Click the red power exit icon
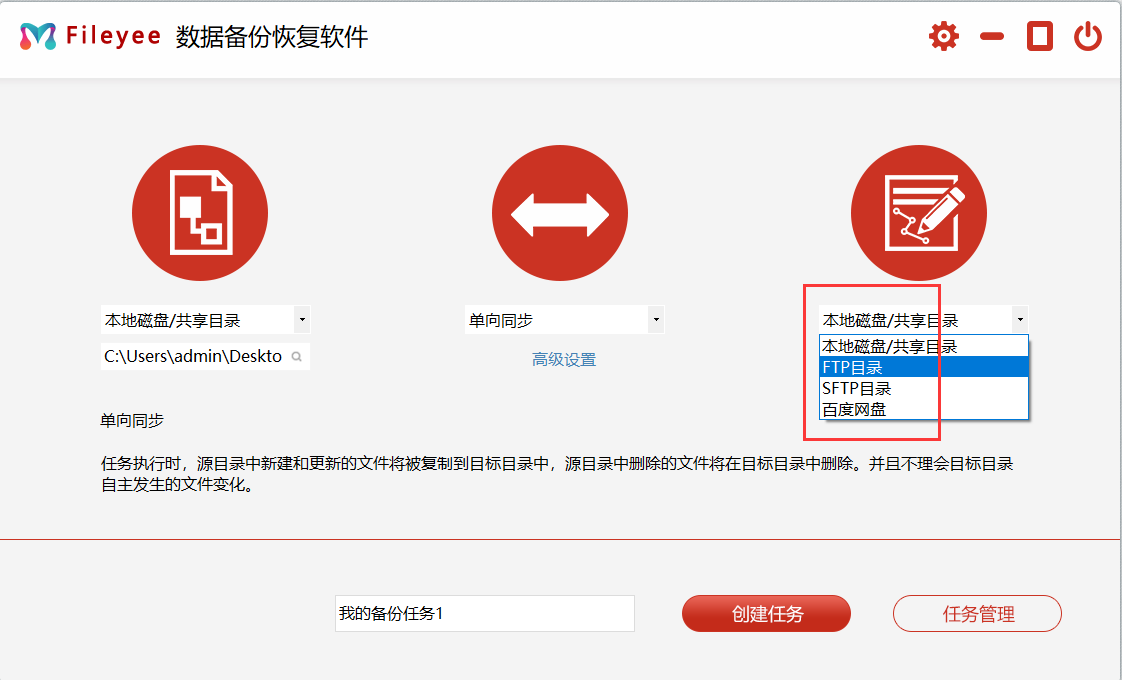The image size is (1122, 680). (1087, 37)
